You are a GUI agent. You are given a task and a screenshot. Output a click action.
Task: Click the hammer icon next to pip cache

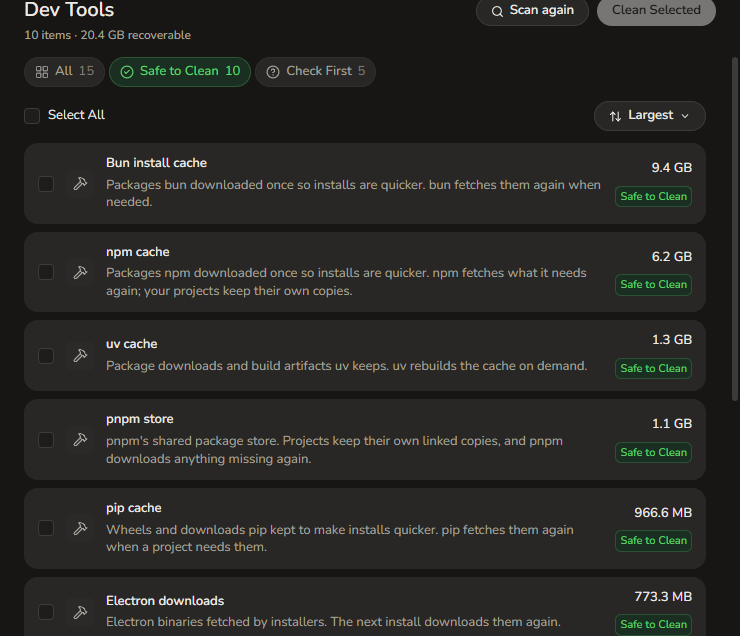tap(80, 528)
